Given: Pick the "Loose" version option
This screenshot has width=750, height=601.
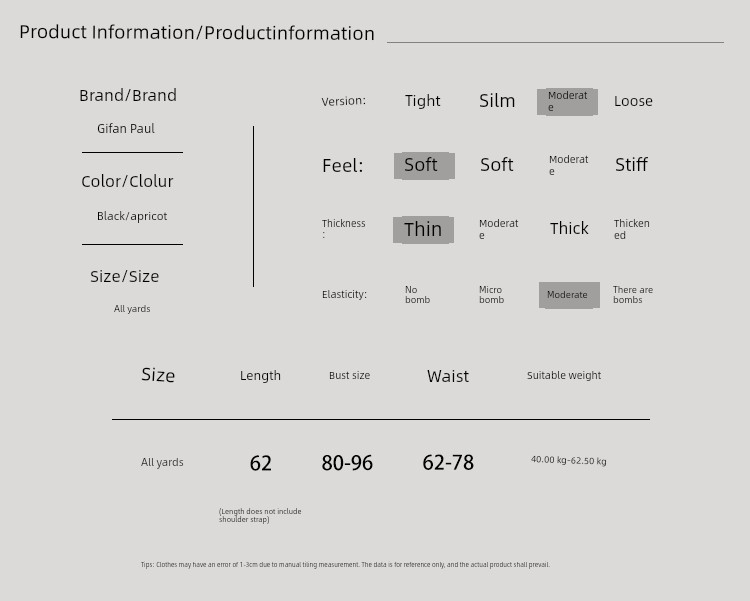Looking at the screenshot, I should [633, 101].
